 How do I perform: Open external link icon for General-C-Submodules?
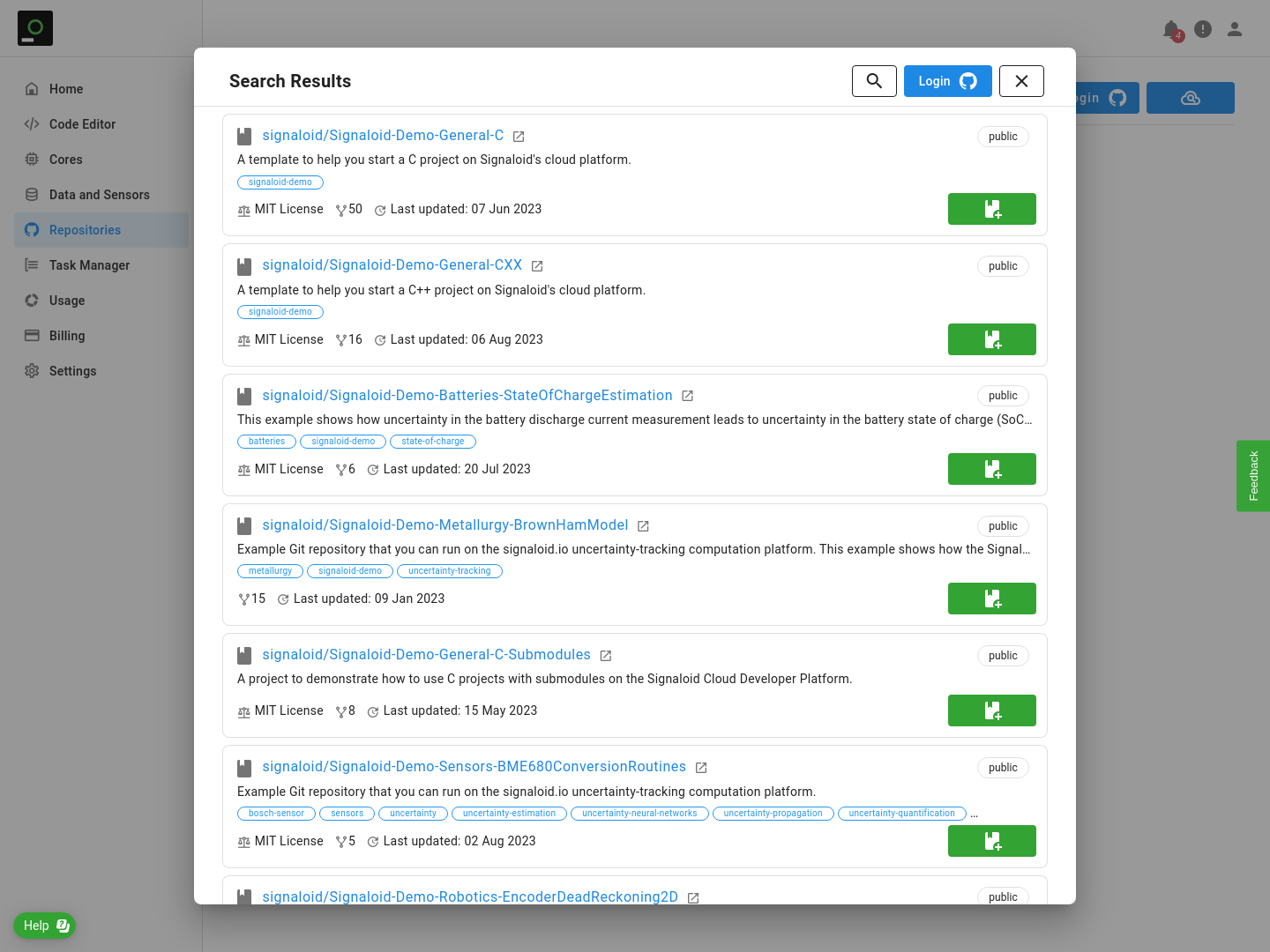[606, 656]
